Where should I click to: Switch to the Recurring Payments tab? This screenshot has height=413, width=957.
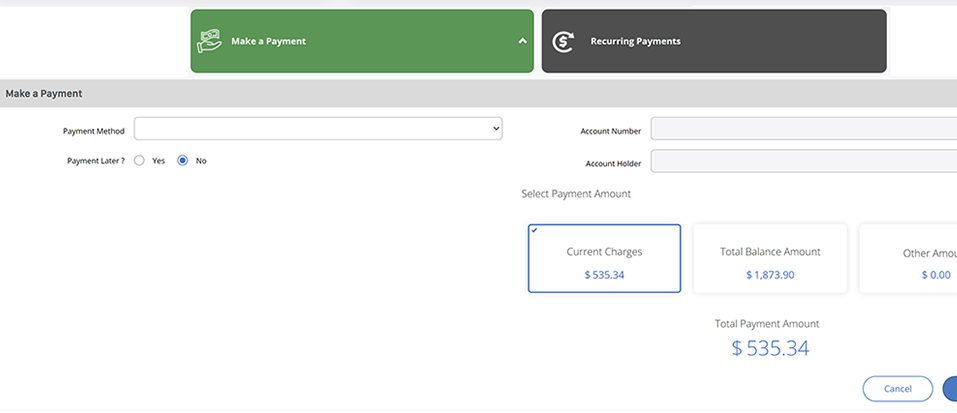[713, 41]
